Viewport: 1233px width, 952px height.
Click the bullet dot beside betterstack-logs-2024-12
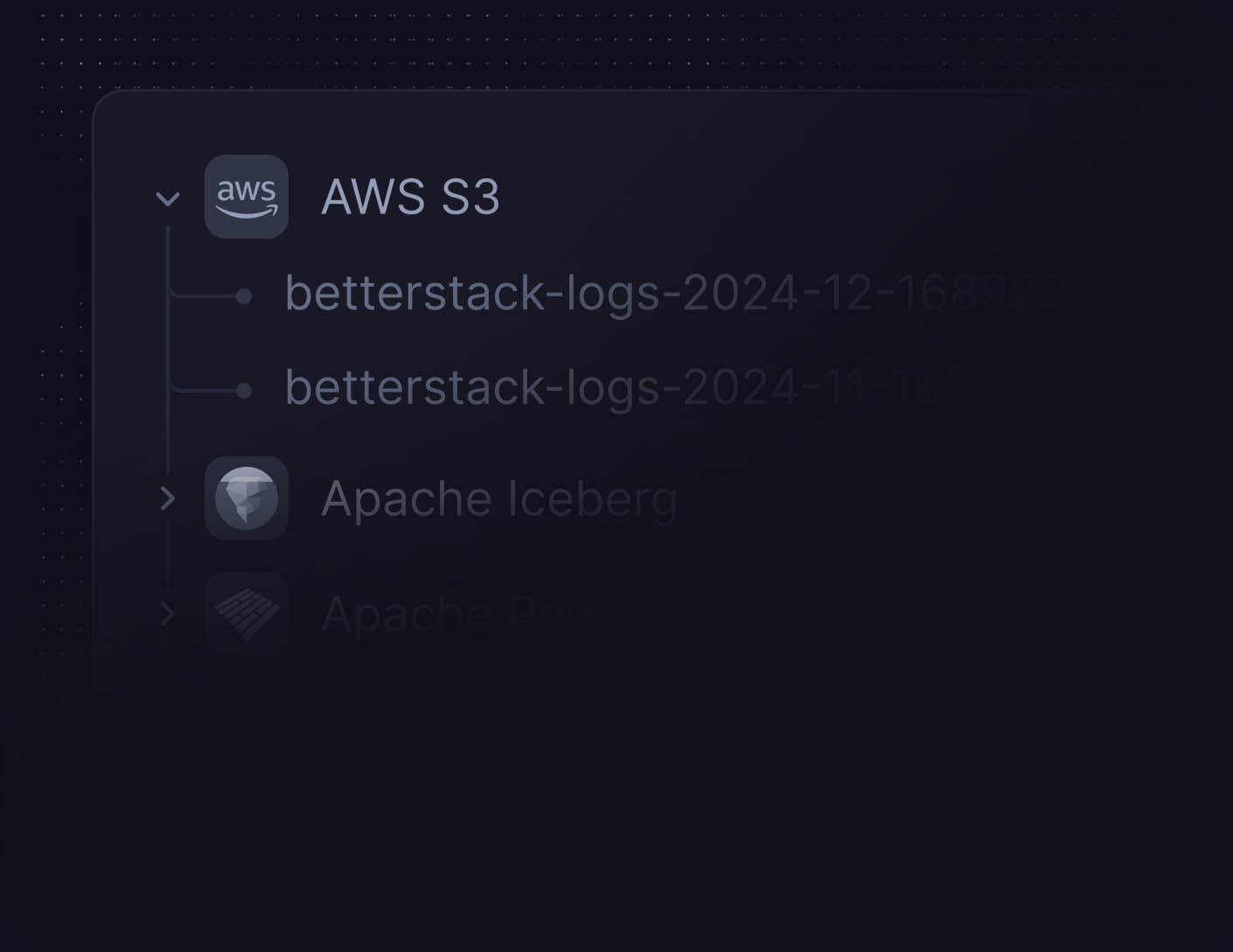[244, 297]
